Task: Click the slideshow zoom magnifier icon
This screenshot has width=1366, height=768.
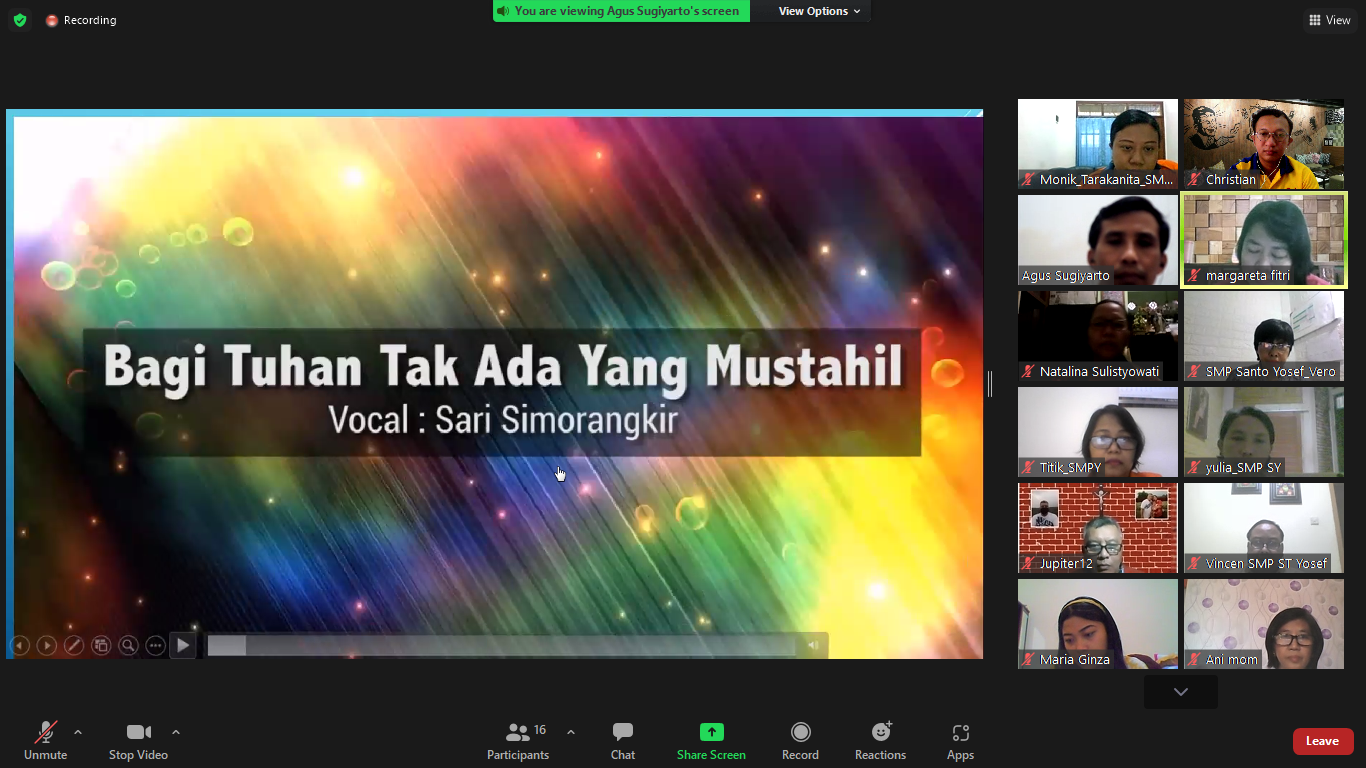Action: pyautogui.click(x=128, y=646)
